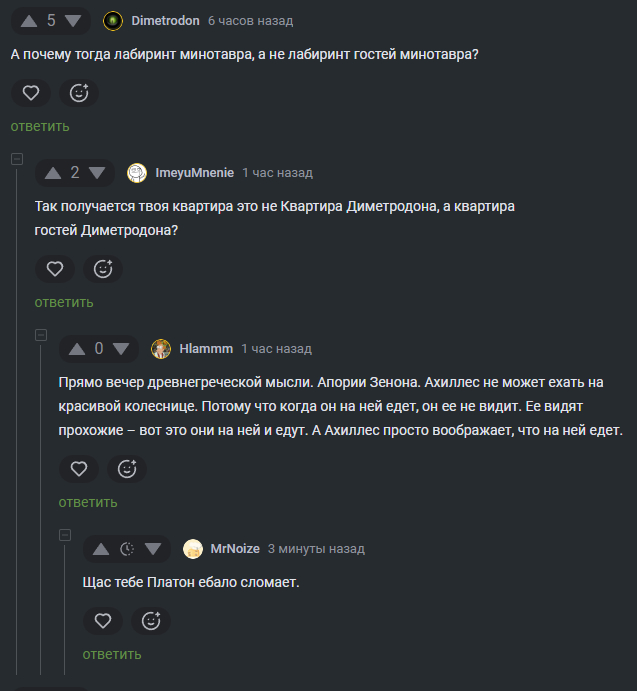Viewport: 637px width, 691px height.
Task: Open Hlammm's user profile
Action: (206, 349)
